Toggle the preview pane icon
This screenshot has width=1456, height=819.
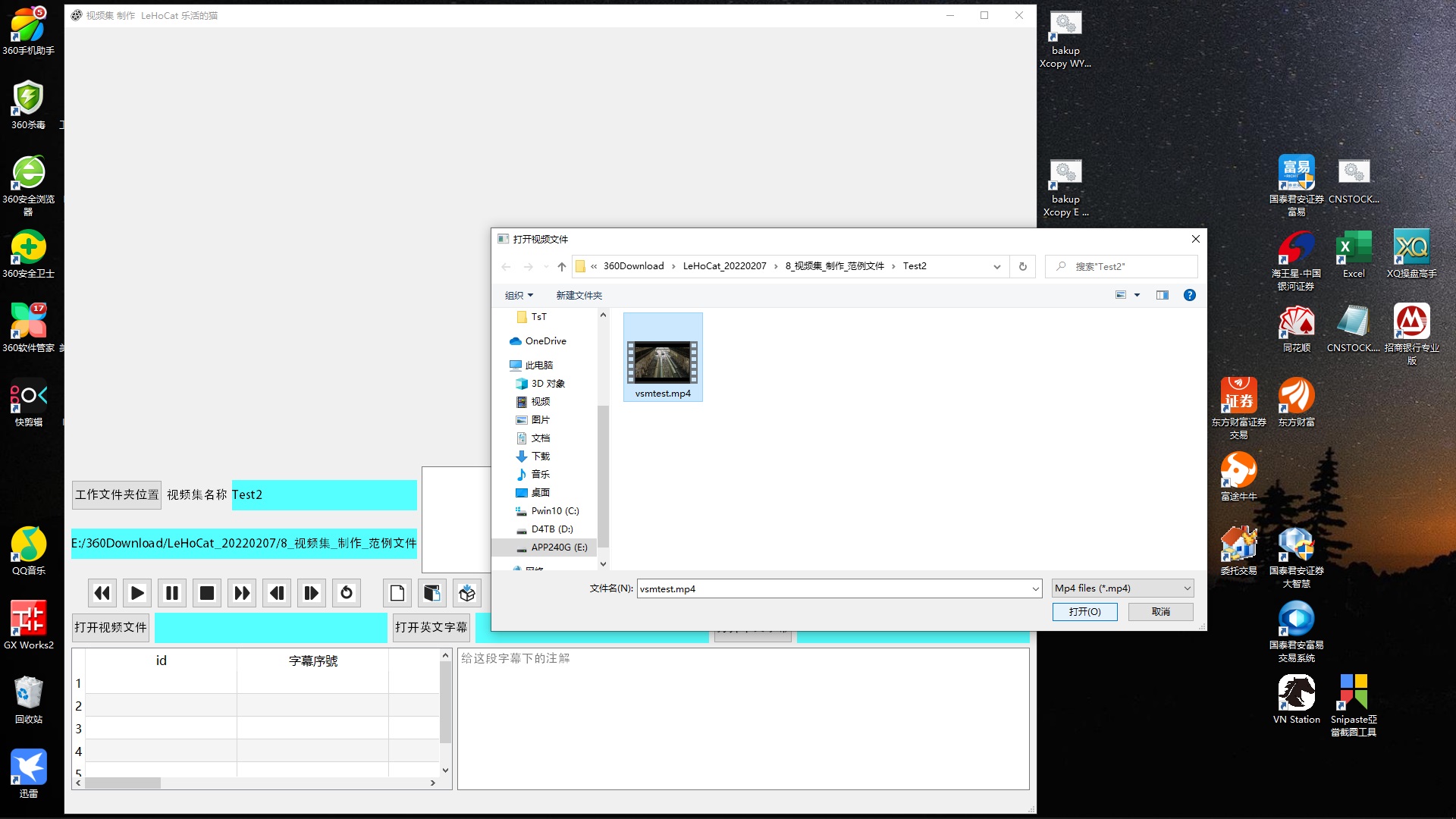[x=1162, y=295]
